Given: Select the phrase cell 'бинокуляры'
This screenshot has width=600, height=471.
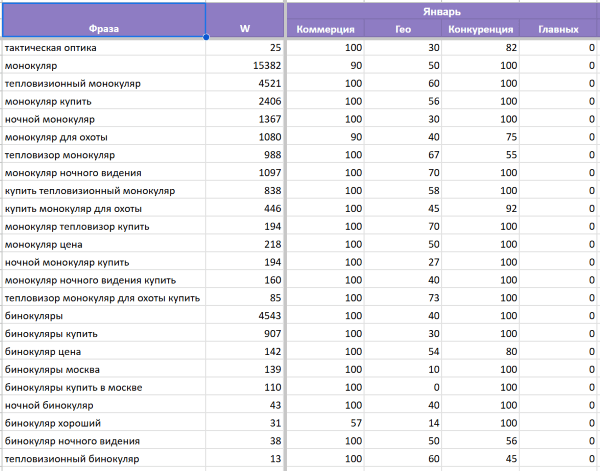Looking at the screenshot, I should click(x=104, y=316).
